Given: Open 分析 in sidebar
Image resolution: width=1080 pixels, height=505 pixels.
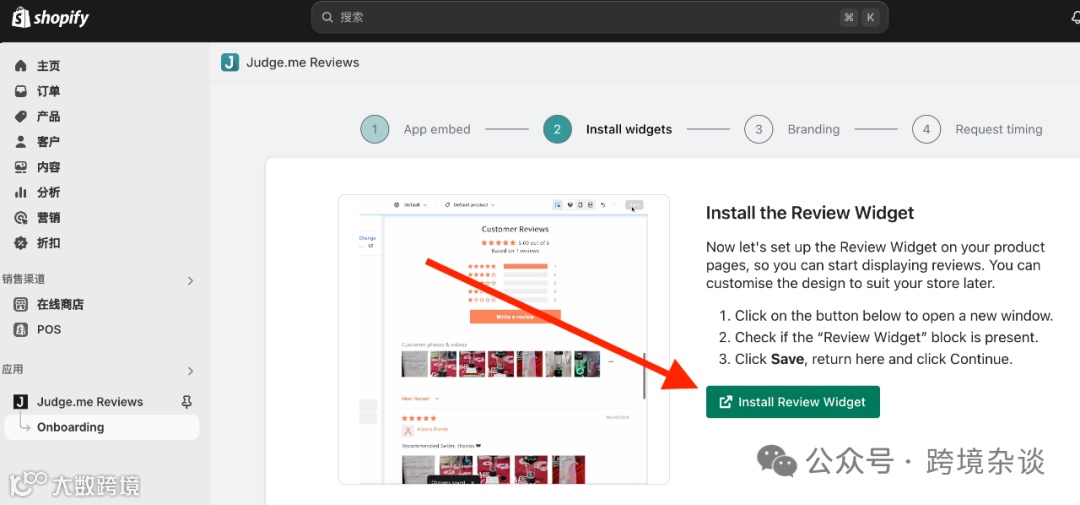Looking at the screenshot, I should click(48, 192).
